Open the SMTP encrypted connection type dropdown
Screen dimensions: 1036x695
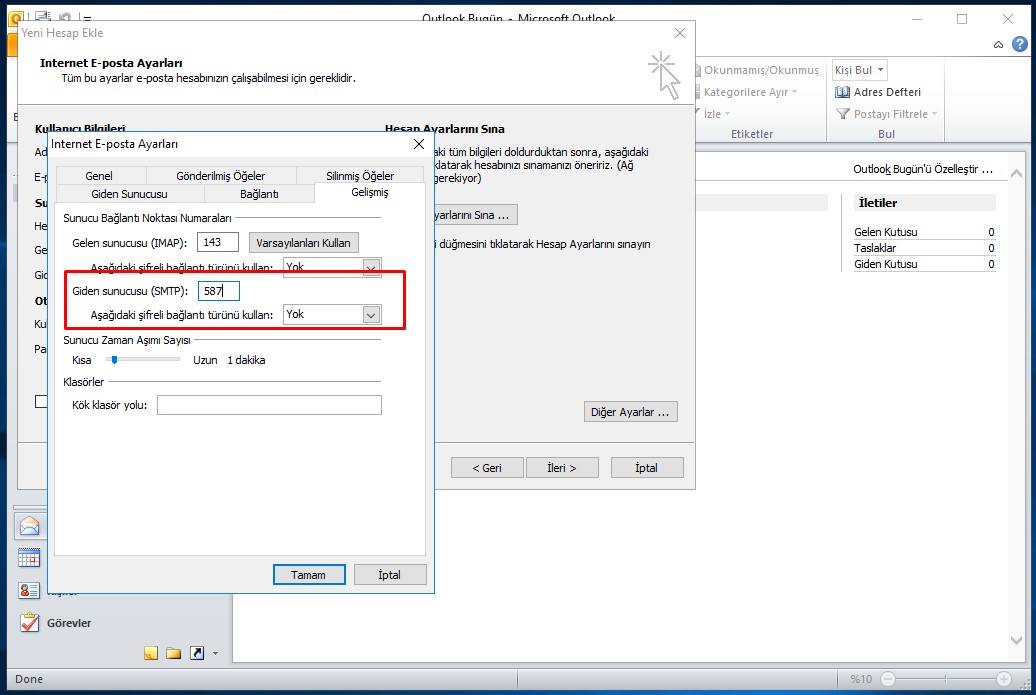371,315
